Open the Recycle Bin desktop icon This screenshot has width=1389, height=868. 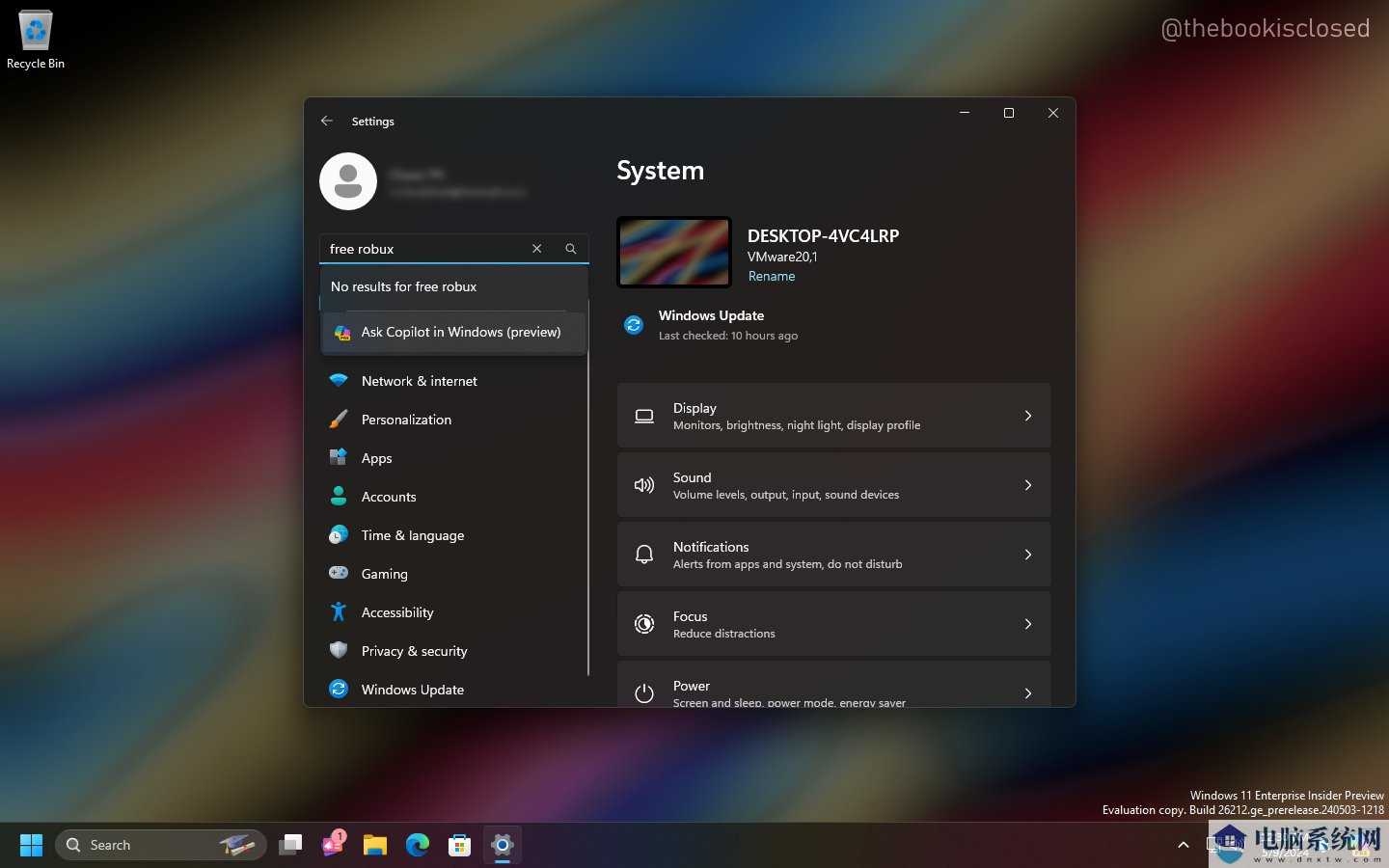(x=36, y=41)
